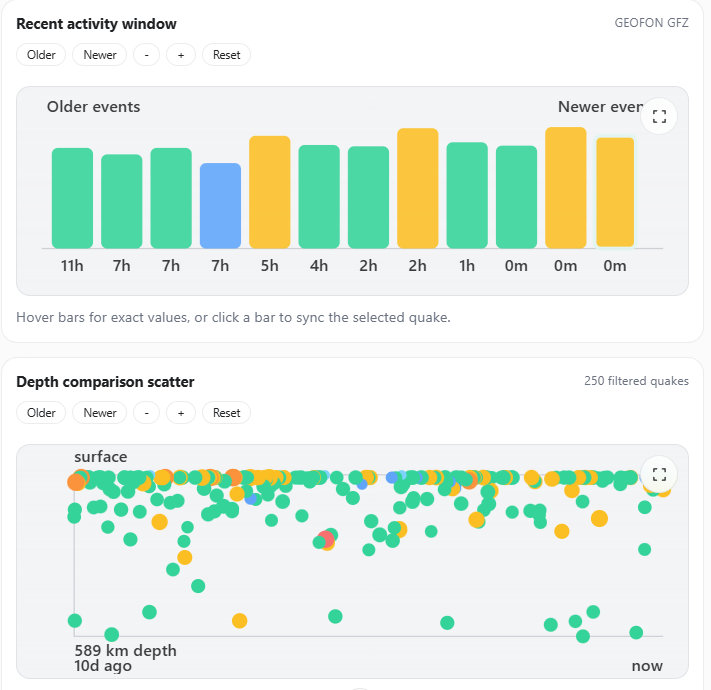Select the green 11h bar
The height and width of the screenshot is (690, 711).
tap(72, 198)
